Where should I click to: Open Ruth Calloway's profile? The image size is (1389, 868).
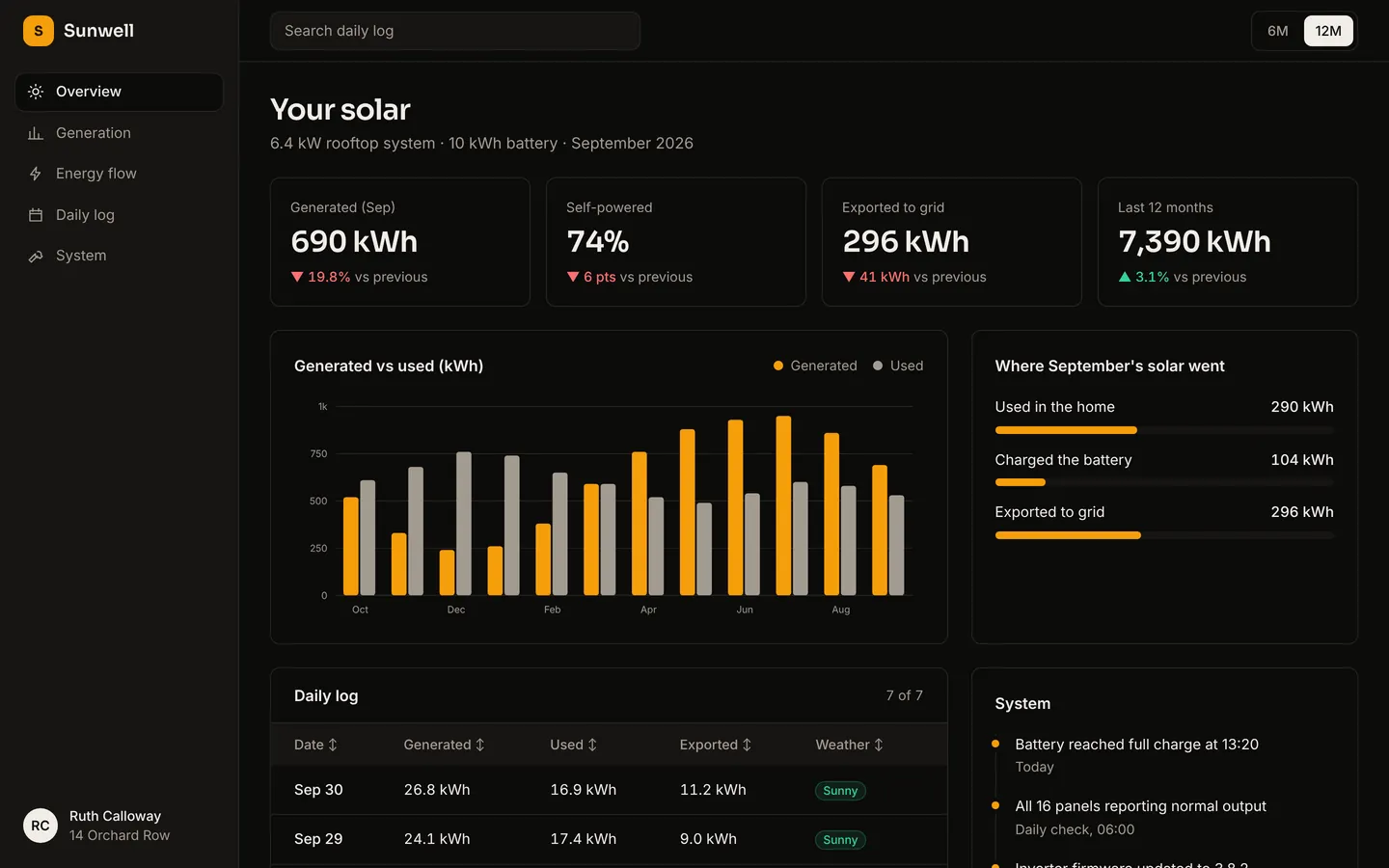120,826
